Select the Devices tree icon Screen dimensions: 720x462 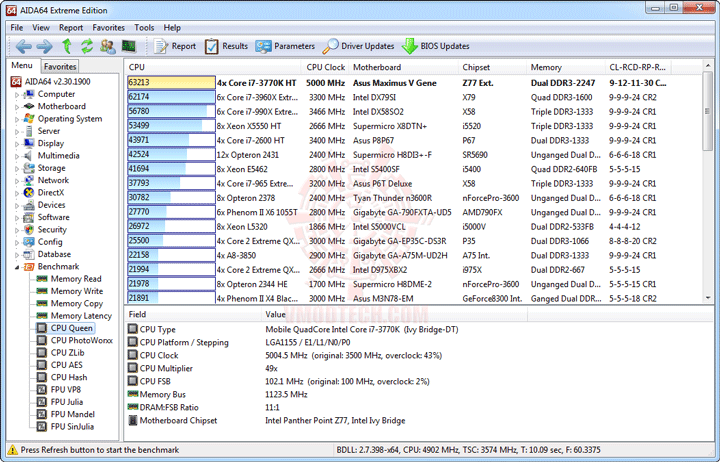29,205
